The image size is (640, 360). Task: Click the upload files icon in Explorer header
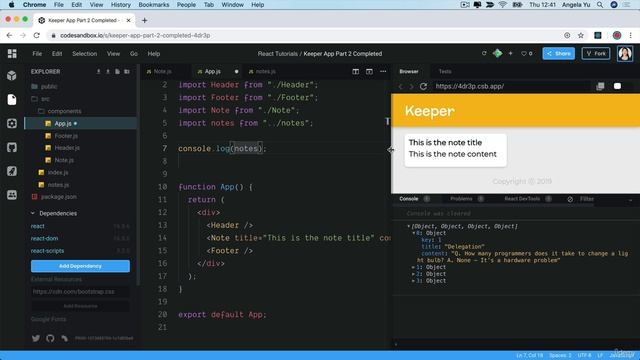(108, 71)
